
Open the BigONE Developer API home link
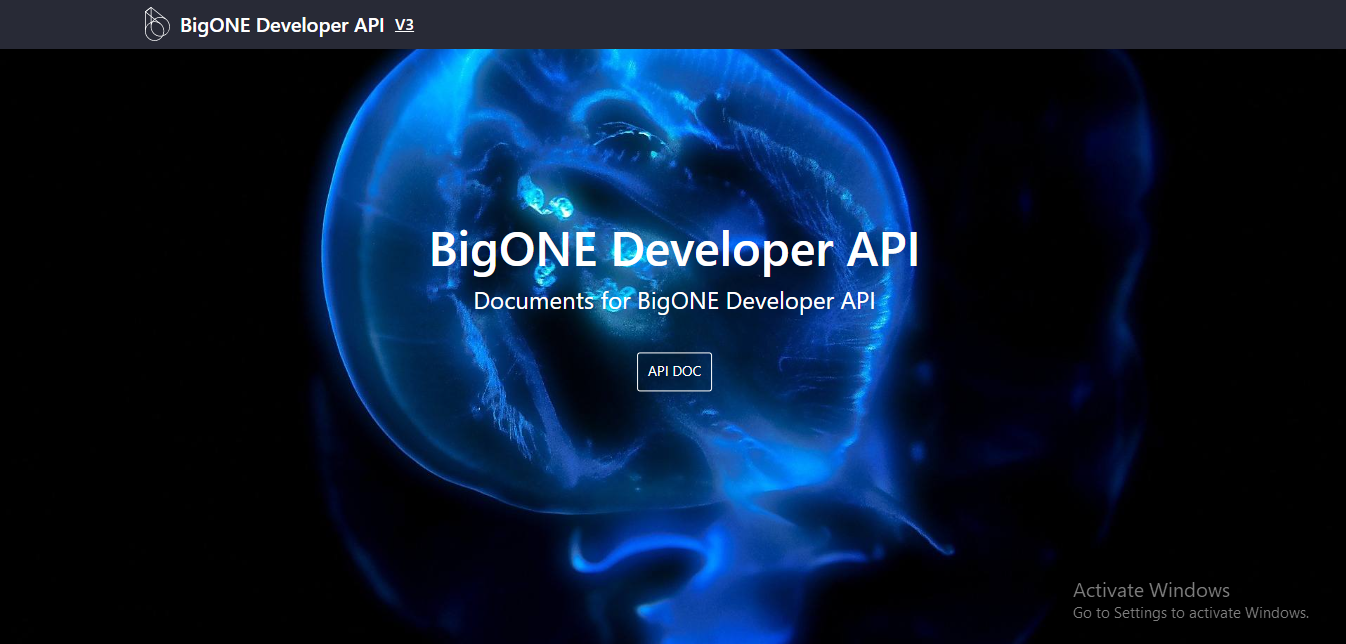tap(282, 25)
